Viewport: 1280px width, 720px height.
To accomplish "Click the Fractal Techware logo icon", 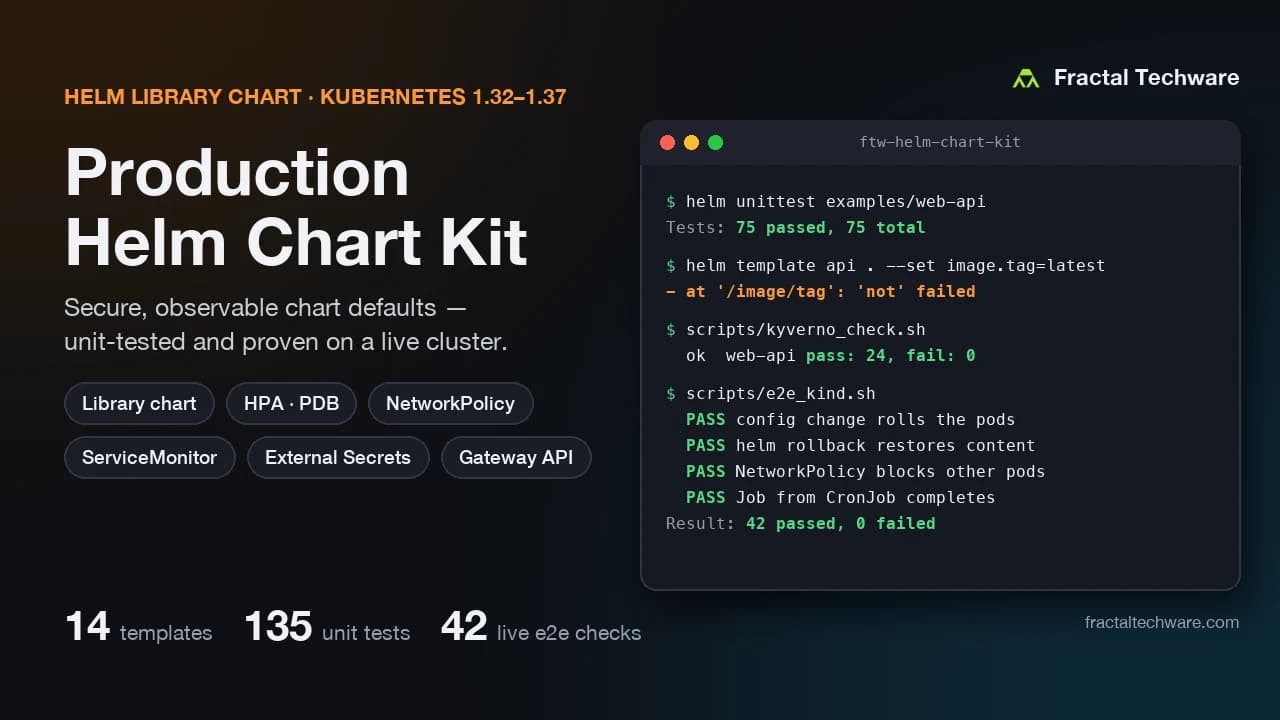I will (1026, 78).
